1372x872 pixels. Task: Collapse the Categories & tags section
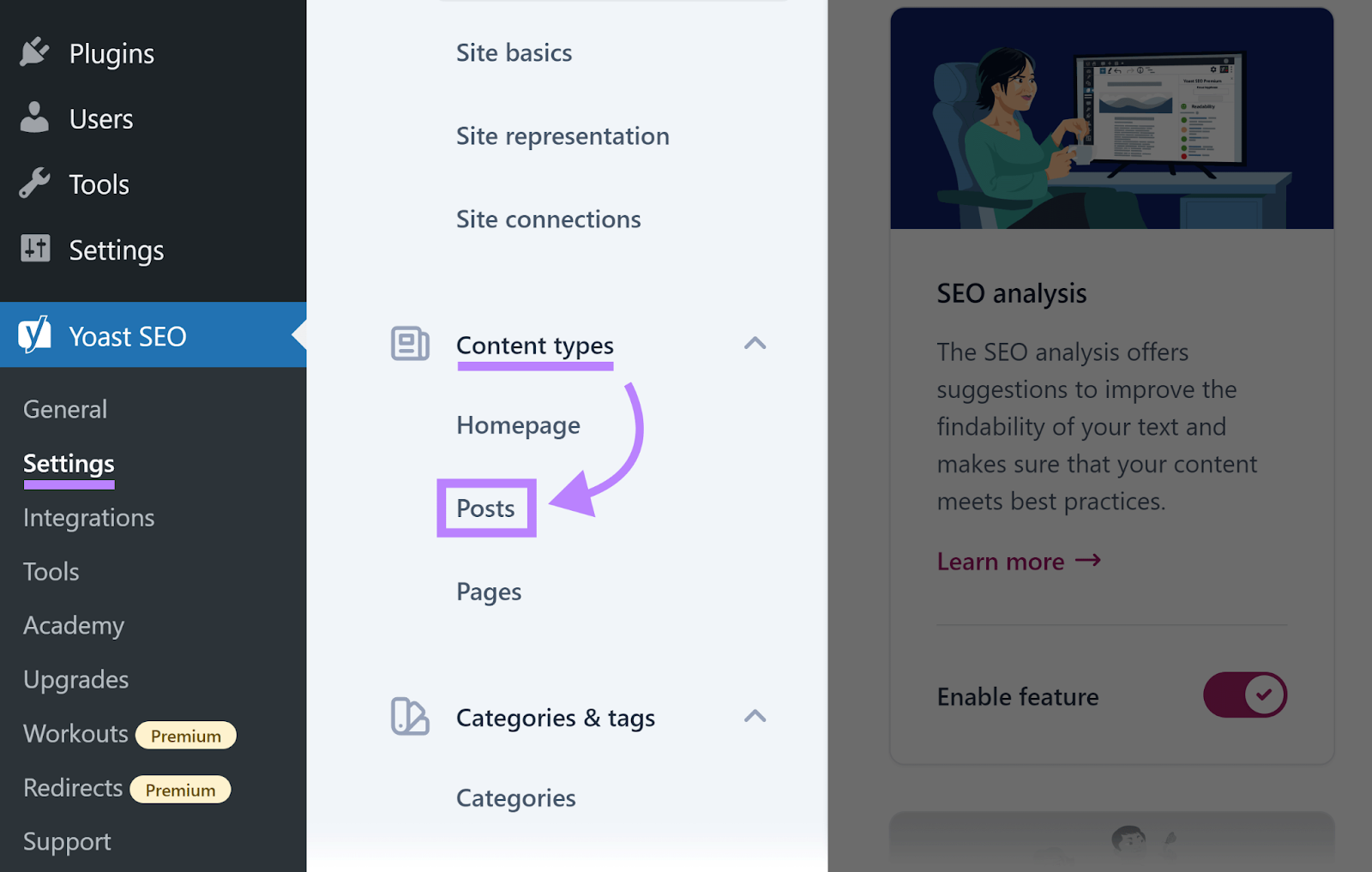(x=755, y=717)
